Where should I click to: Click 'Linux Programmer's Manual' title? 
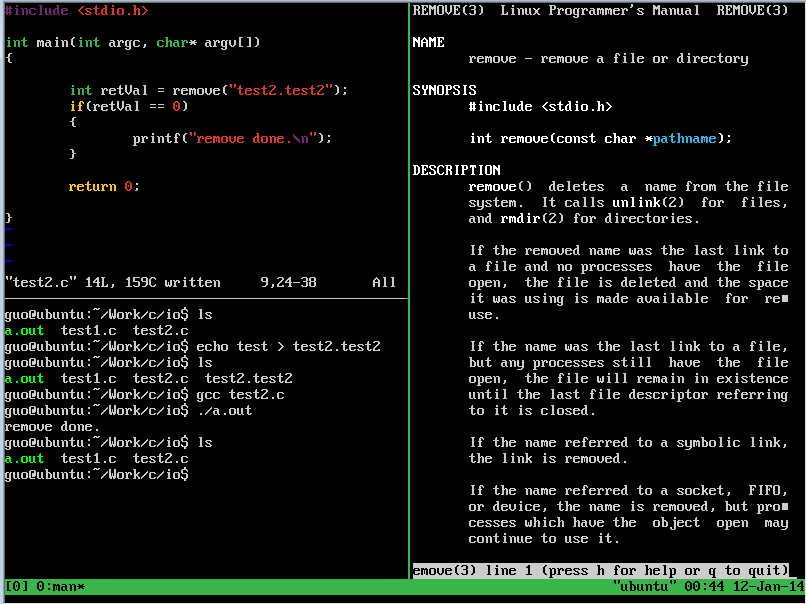point(600,10)
